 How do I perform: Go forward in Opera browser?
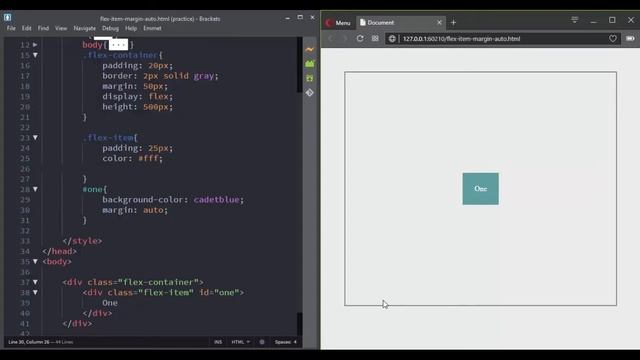pos(345,38)
